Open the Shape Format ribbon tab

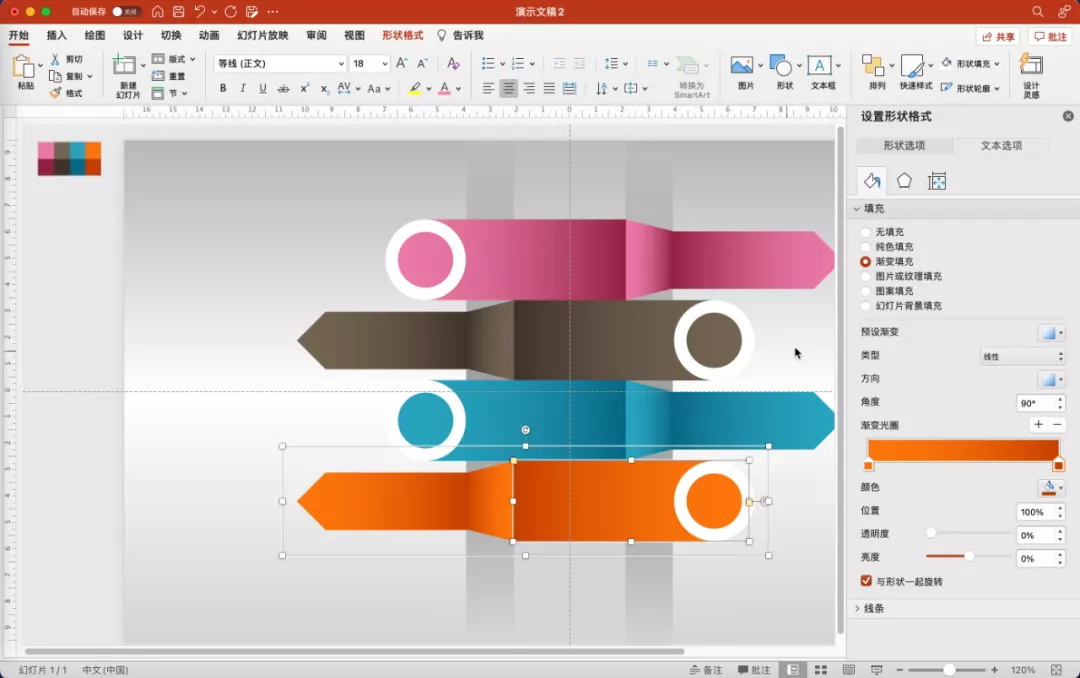click(x=403, y=35)
